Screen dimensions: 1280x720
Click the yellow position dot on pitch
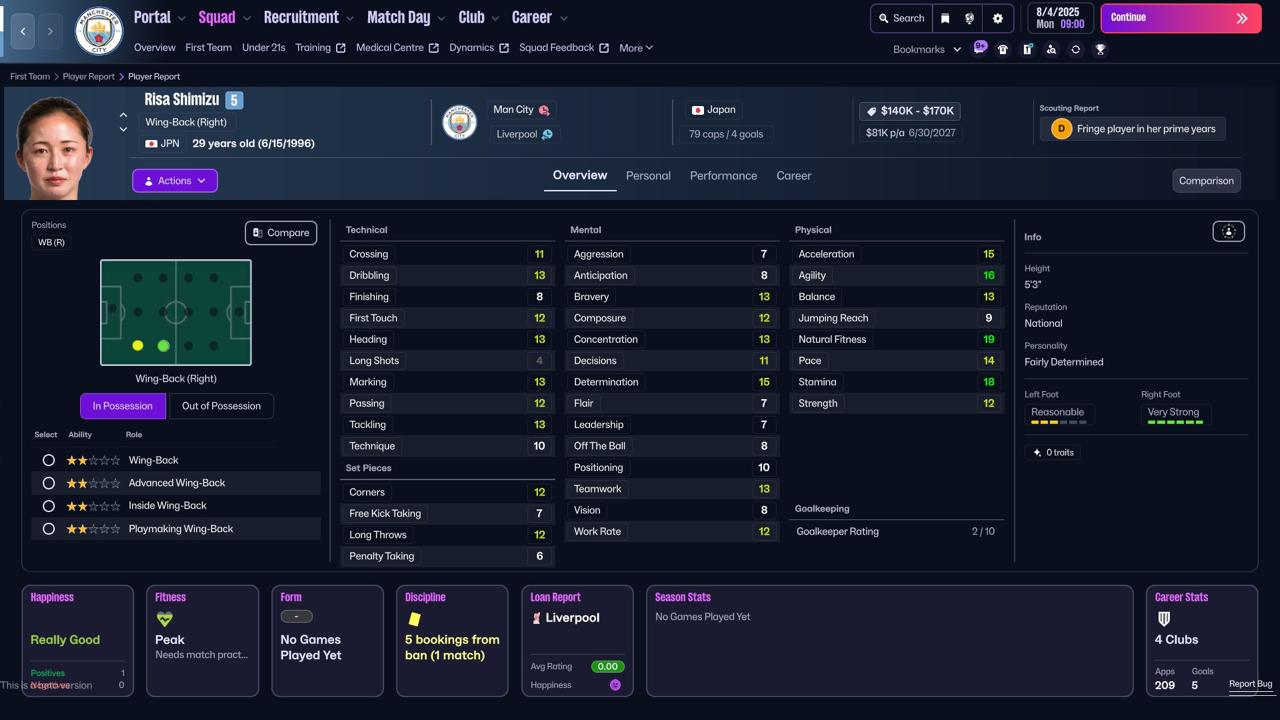point(138,346)
